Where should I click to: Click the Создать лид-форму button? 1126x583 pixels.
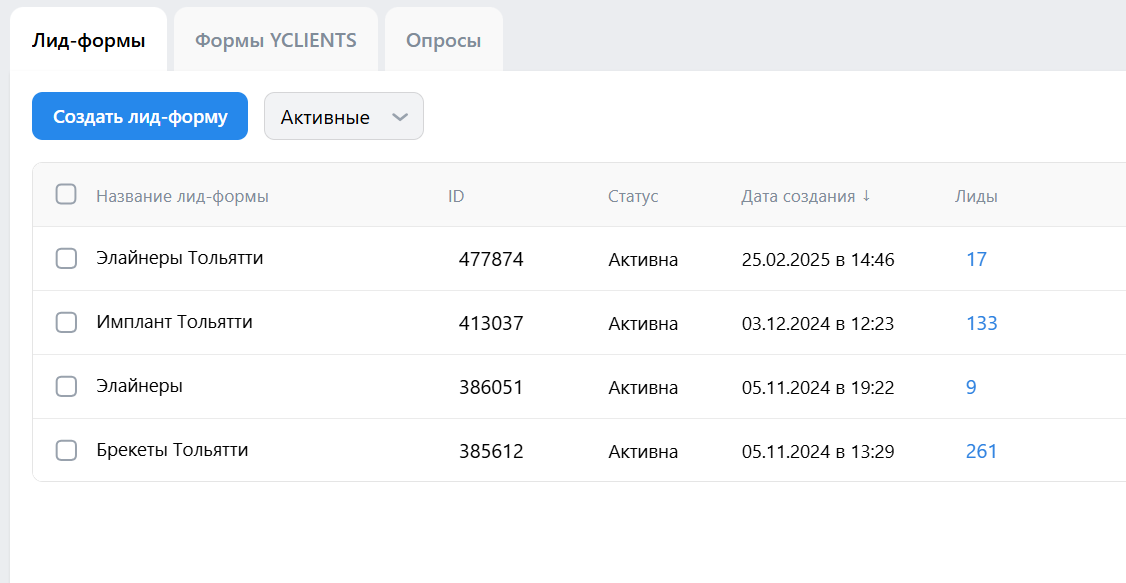coord(140,117)
